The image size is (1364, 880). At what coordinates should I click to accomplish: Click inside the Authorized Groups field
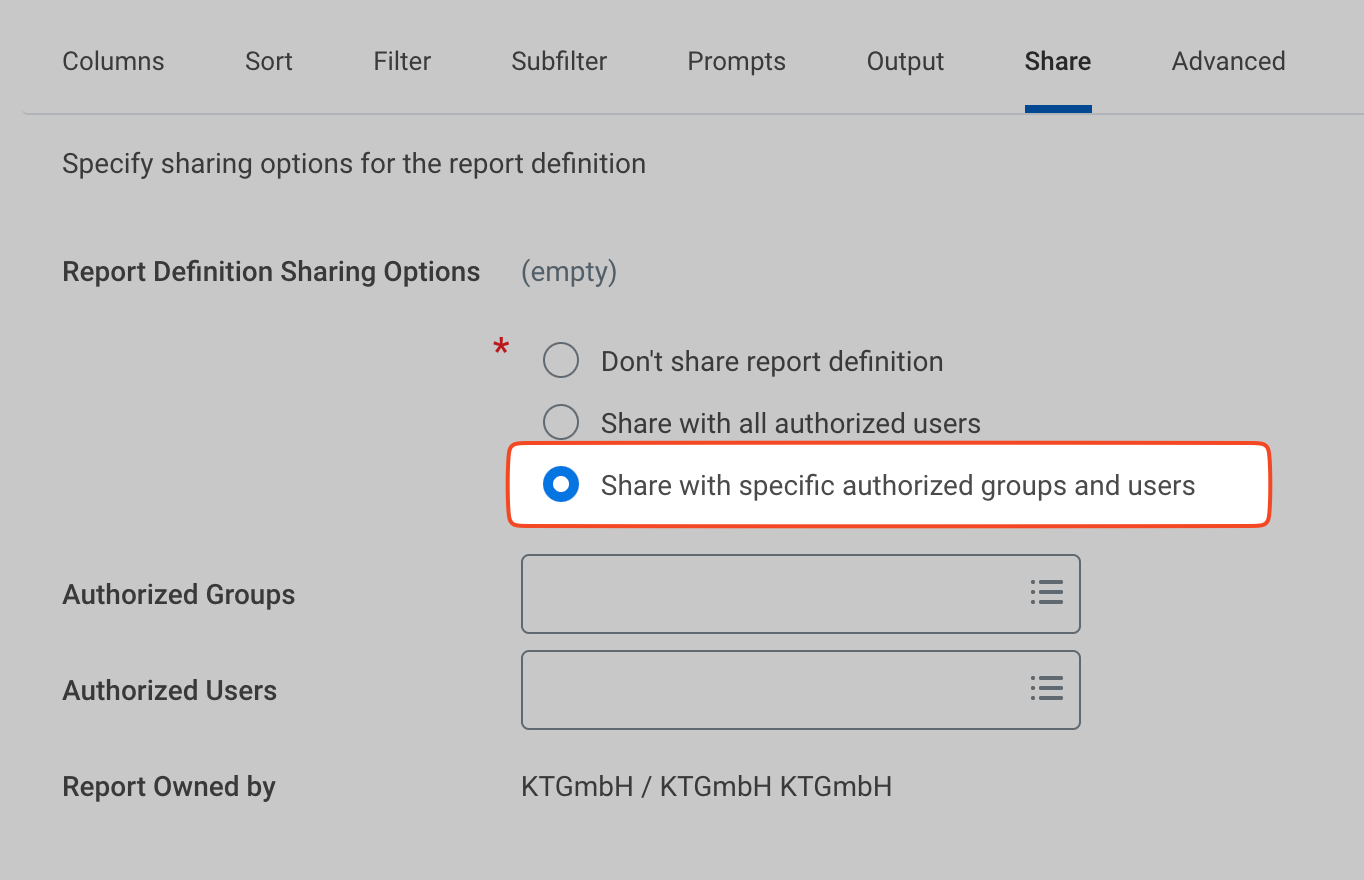pyautogui.click(x=770, y=594)
